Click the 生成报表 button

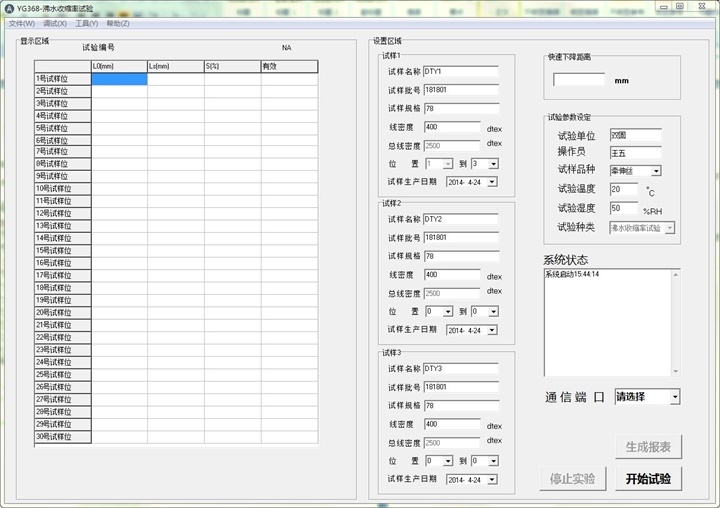pos(648,446)
